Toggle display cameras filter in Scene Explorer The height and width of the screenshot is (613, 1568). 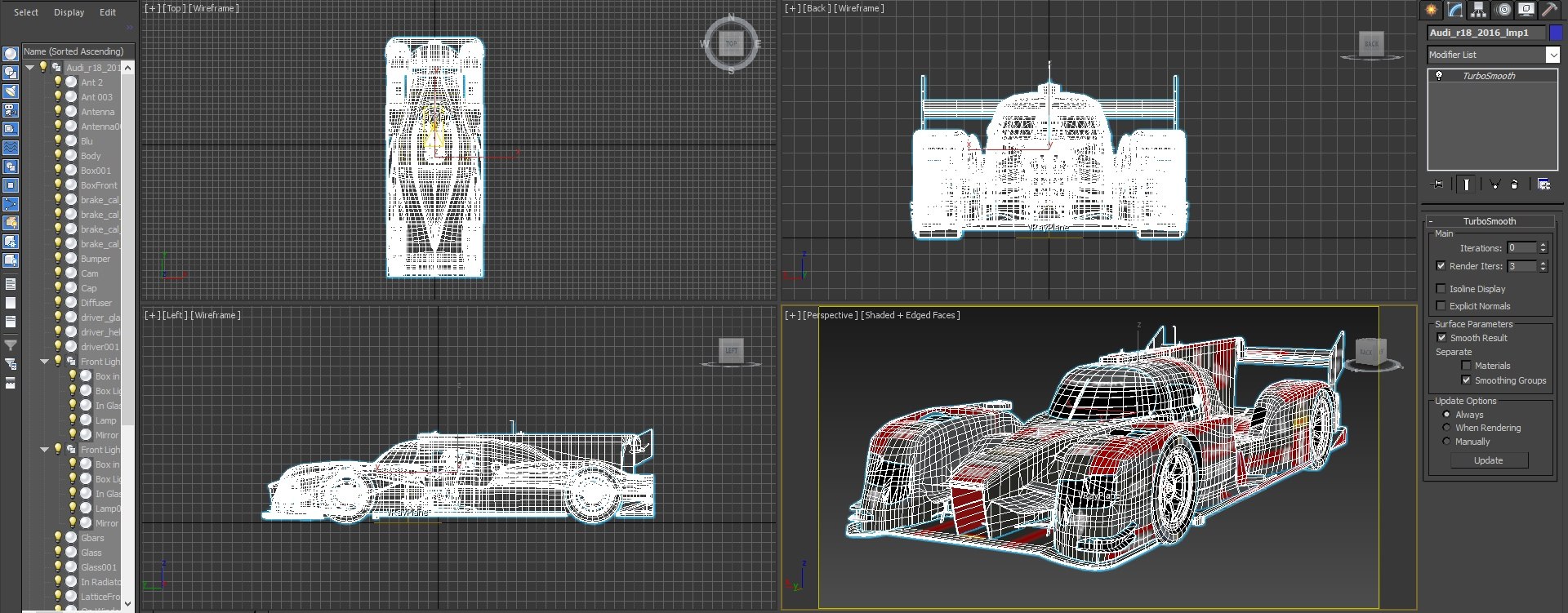point(11,110)
